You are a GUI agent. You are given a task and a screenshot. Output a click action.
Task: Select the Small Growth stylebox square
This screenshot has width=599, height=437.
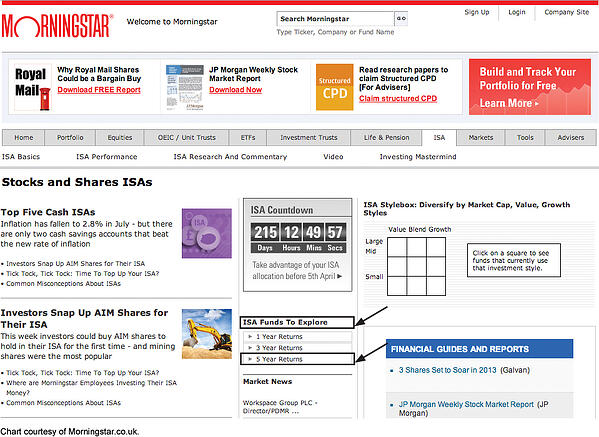click(x=436, y=286)
